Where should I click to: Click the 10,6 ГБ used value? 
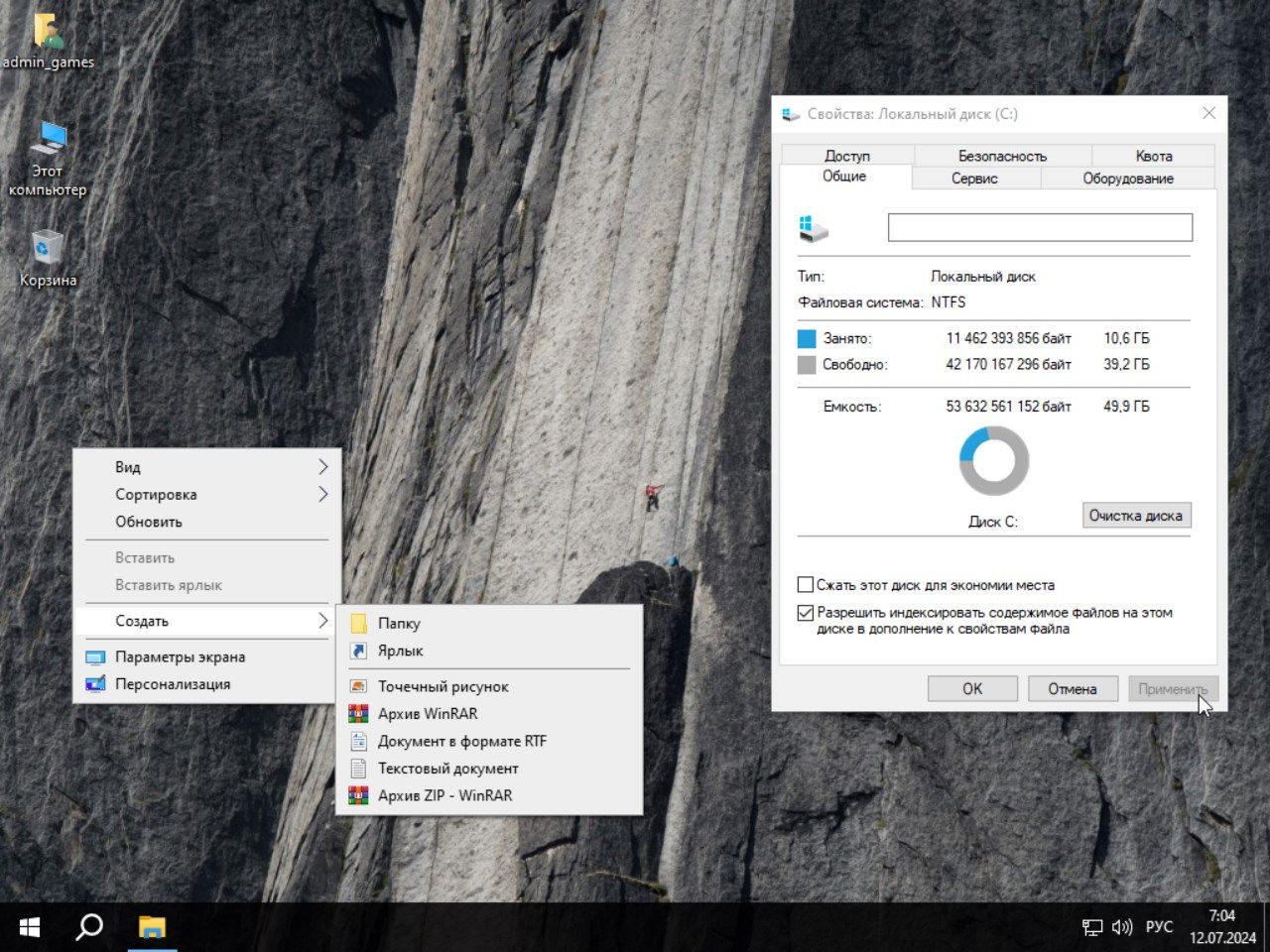[1127, 338]
